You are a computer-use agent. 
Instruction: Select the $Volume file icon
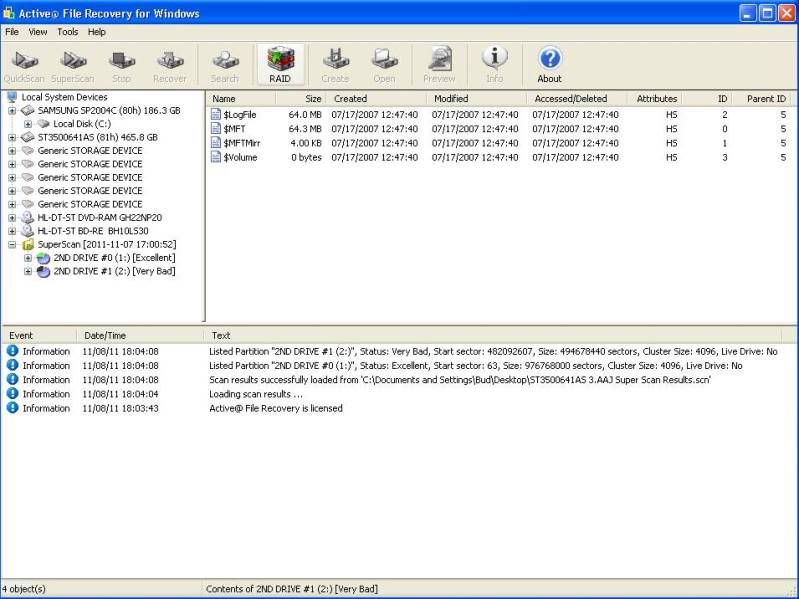pyautogui.click(x=216, y=157)
